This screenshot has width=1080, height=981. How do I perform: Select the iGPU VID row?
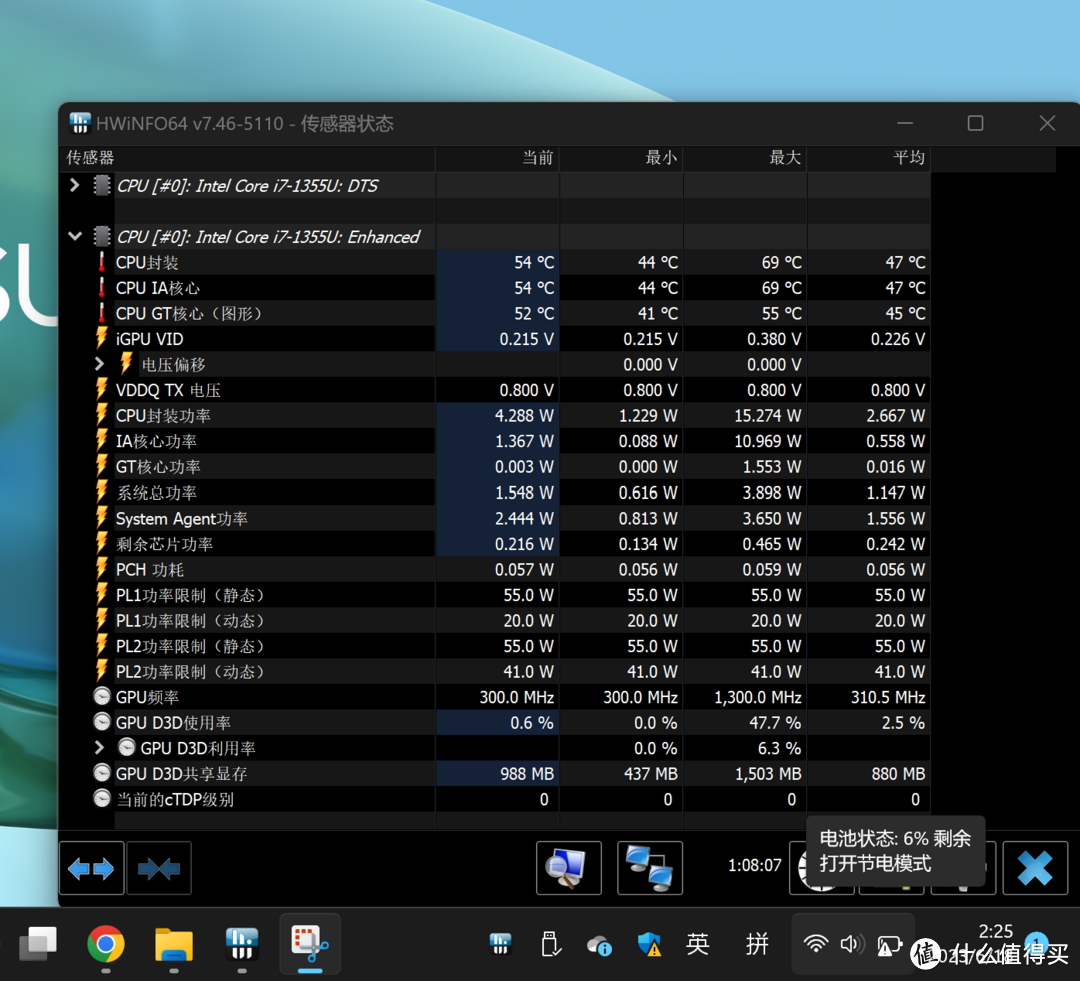pos(495,339)
